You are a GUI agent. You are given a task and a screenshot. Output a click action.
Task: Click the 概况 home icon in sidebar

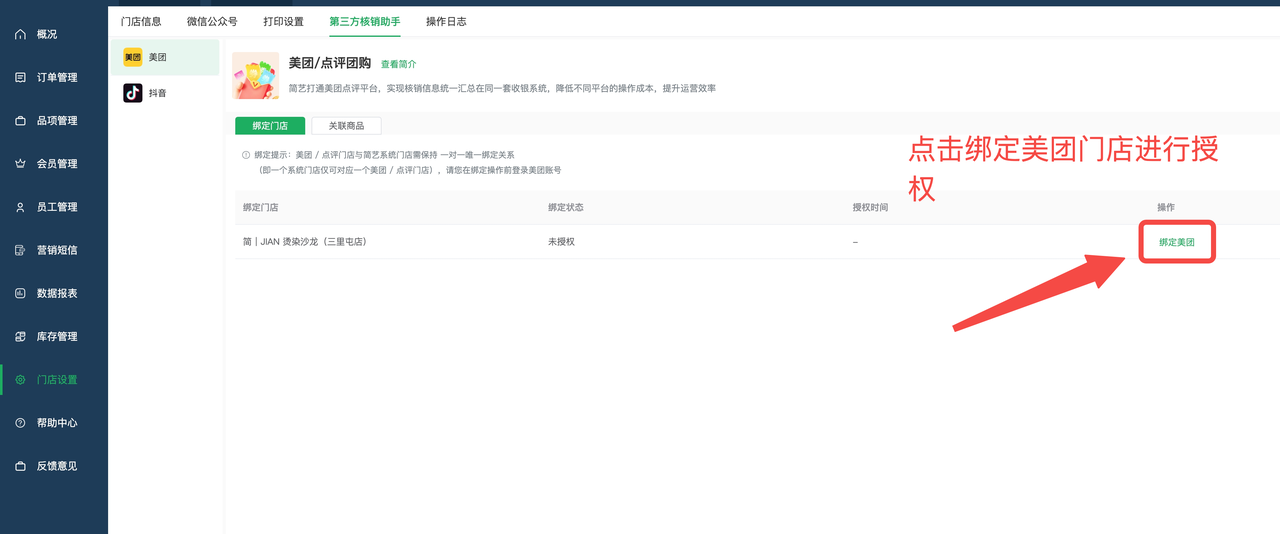[x=20, y=34]
